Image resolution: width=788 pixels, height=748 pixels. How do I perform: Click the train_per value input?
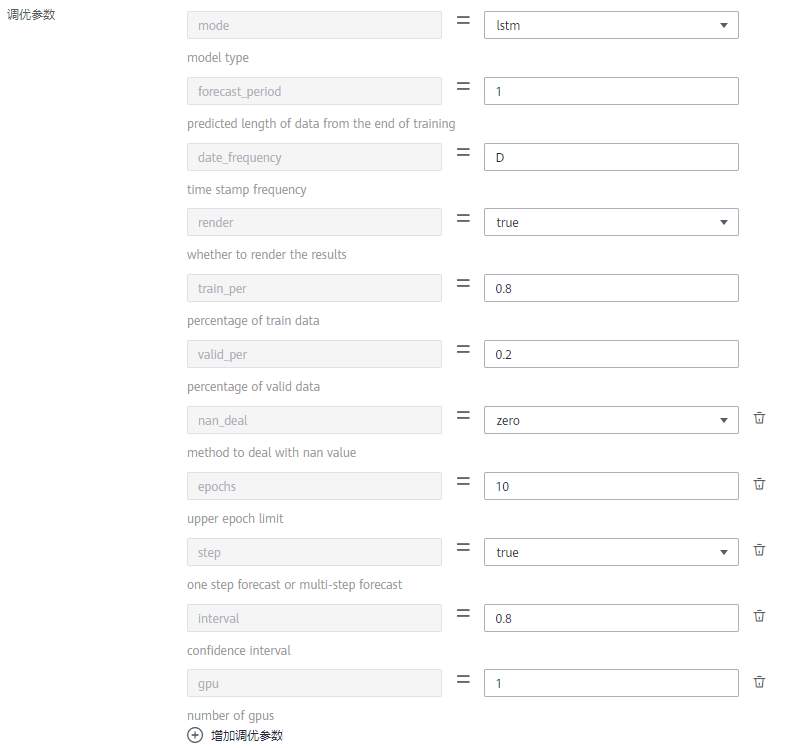point(610,288)
